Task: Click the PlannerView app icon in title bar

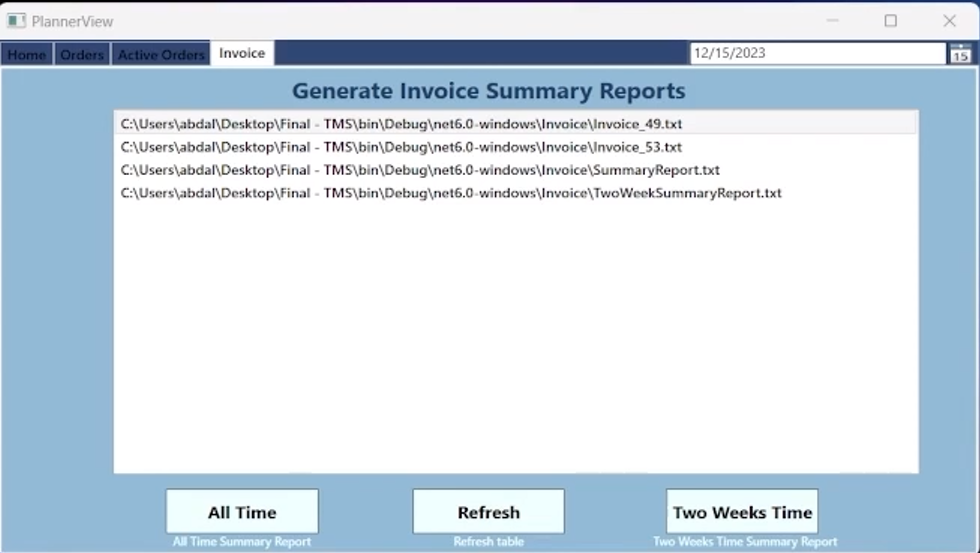Action: point(16,20)
